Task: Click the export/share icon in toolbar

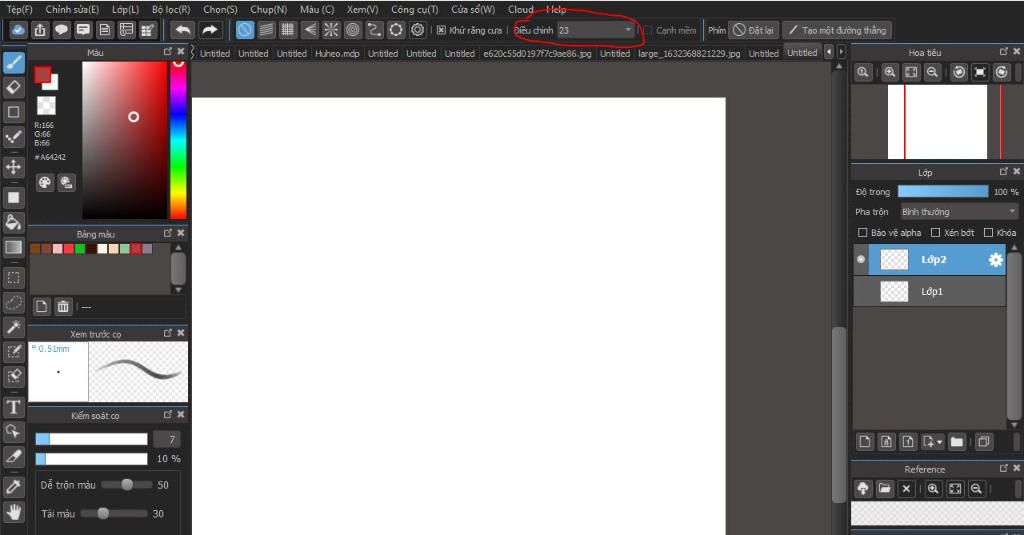Action: click(x=40, y=30)
